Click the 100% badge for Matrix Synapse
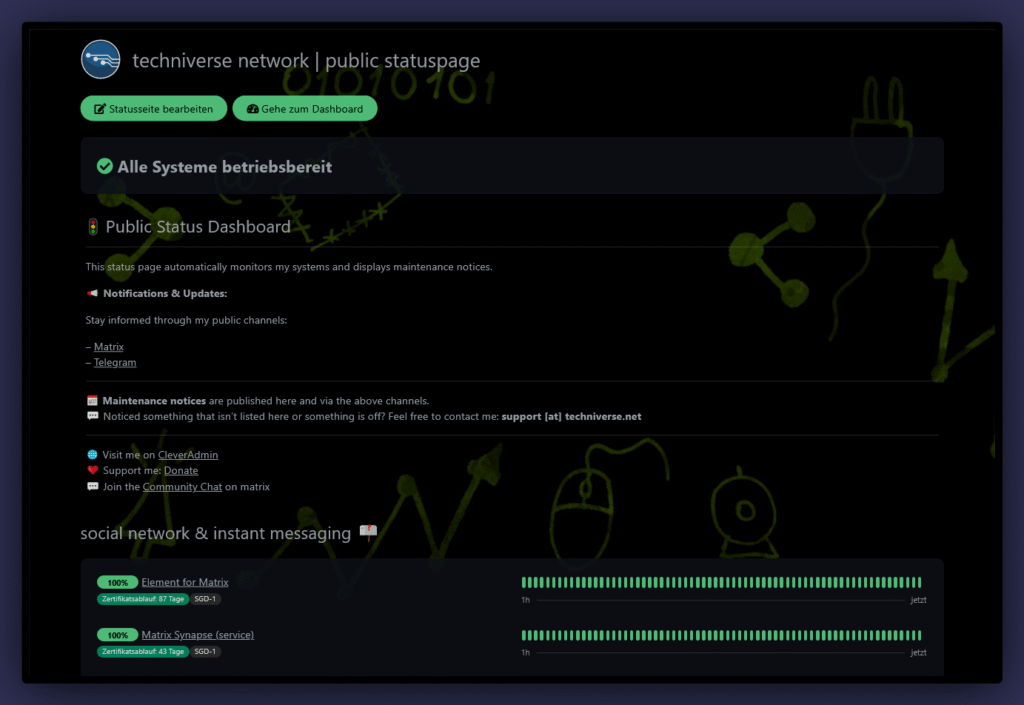The width and height of the screenshot is (1024, 705). [x=117, y=635]
